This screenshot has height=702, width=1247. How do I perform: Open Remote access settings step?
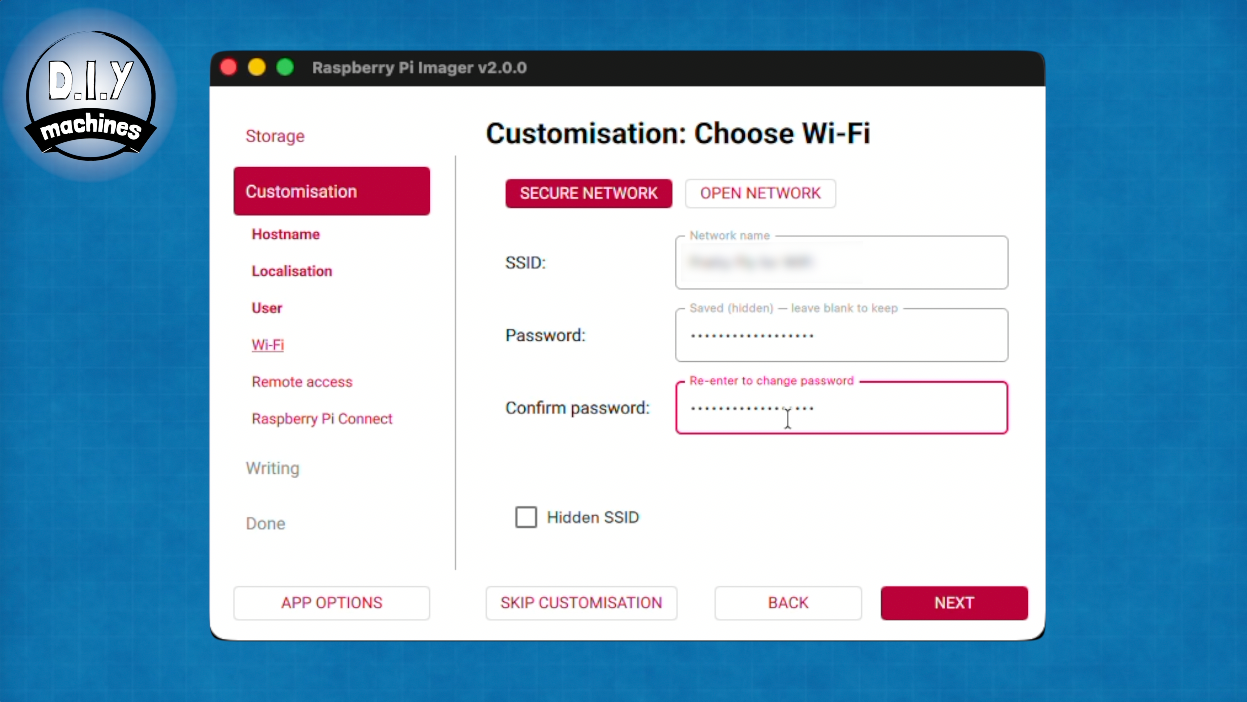302,382
